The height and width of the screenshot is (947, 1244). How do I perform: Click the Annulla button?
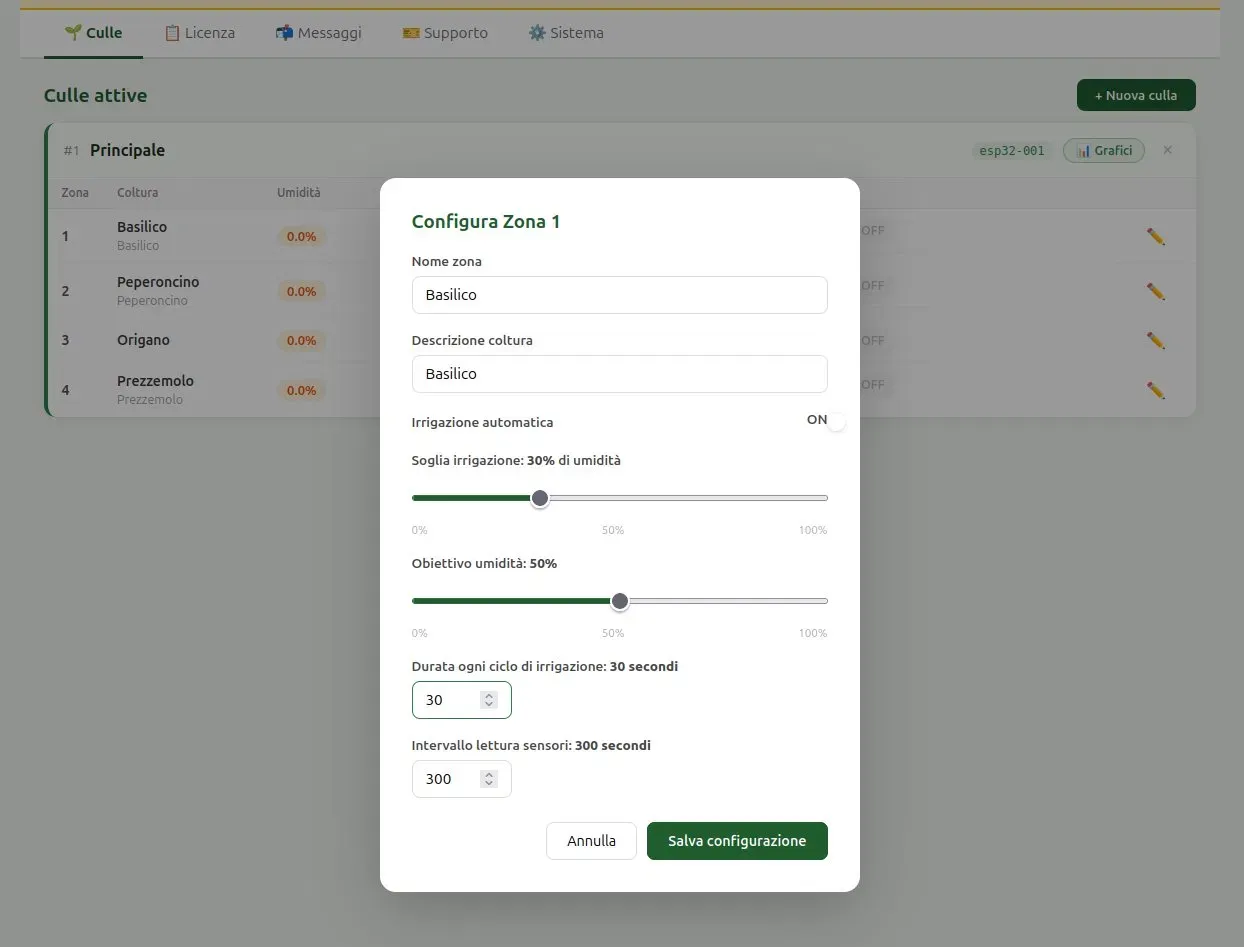[x=591, y=841]
